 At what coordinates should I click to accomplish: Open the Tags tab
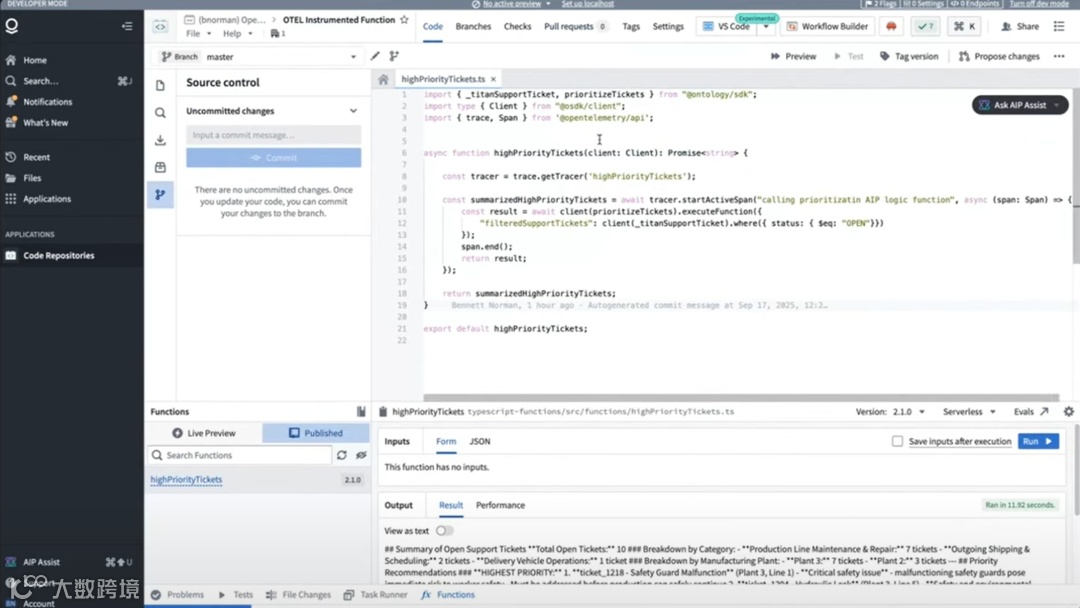631,26
